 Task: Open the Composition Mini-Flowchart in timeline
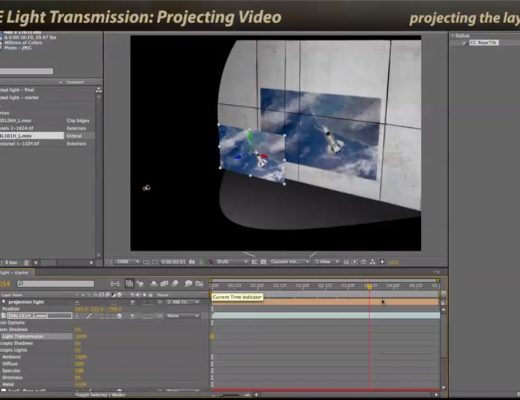(115, 284)
